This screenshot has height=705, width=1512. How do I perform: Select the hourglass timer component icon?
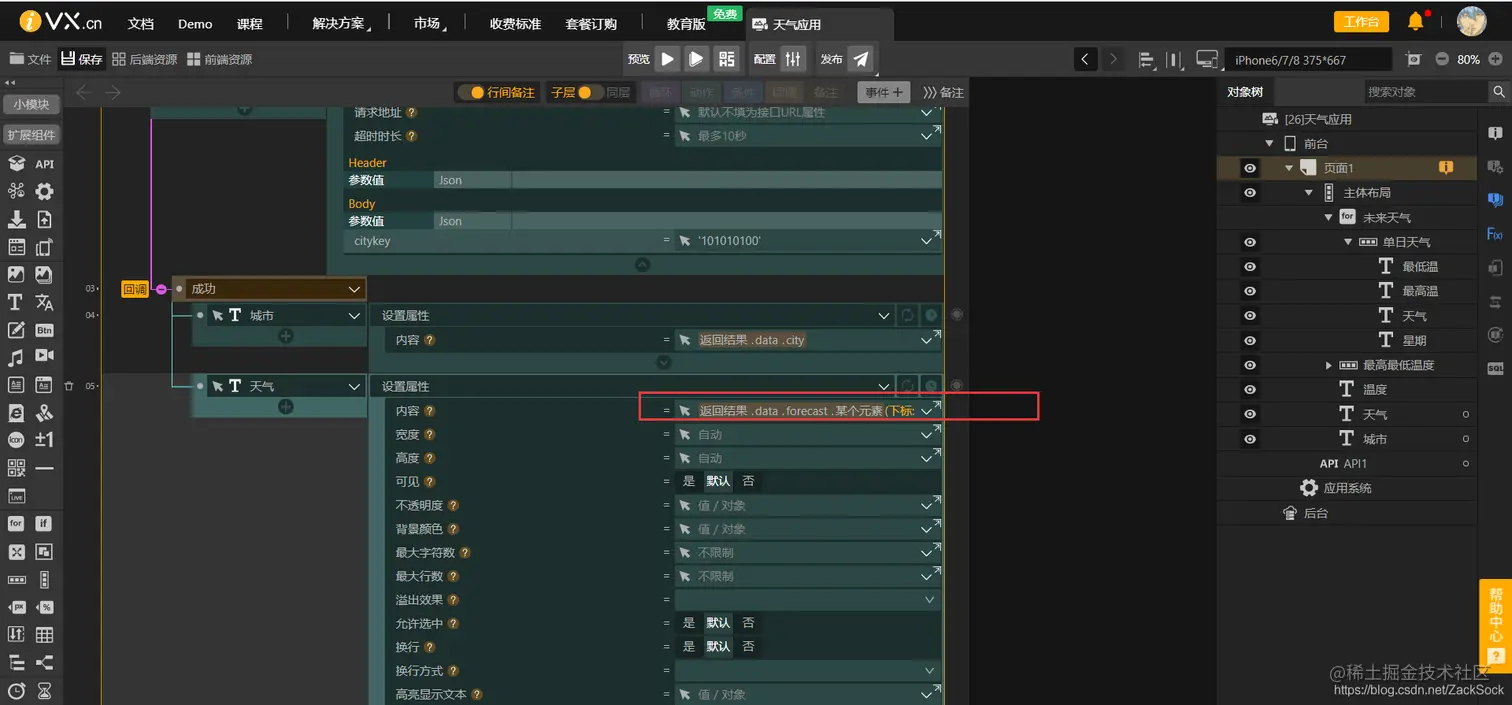[44, 690]
